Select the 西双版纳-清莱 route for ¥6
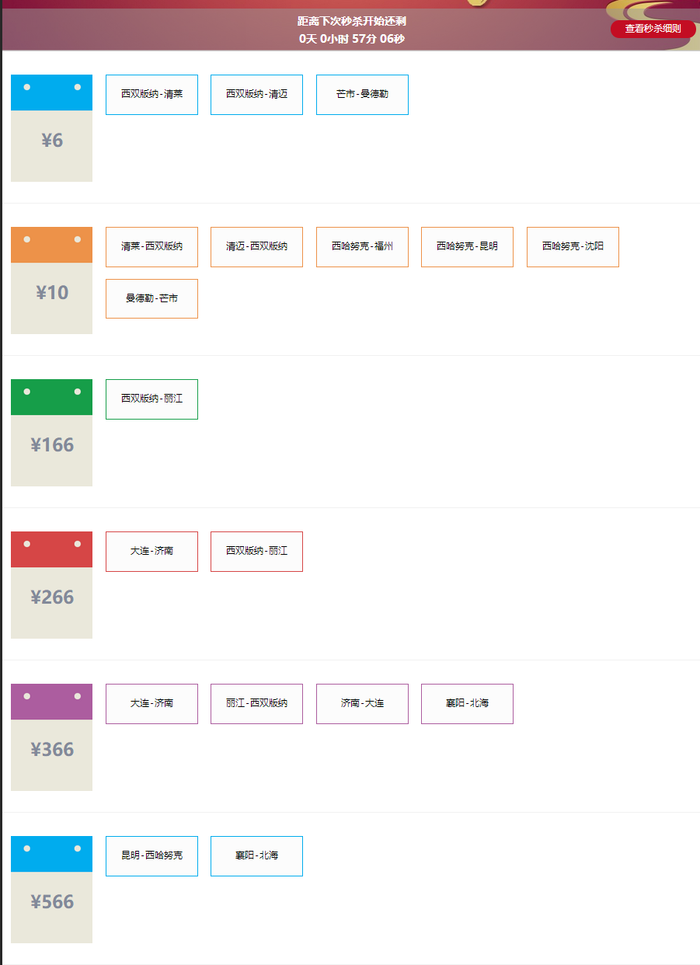 point(152,94)
